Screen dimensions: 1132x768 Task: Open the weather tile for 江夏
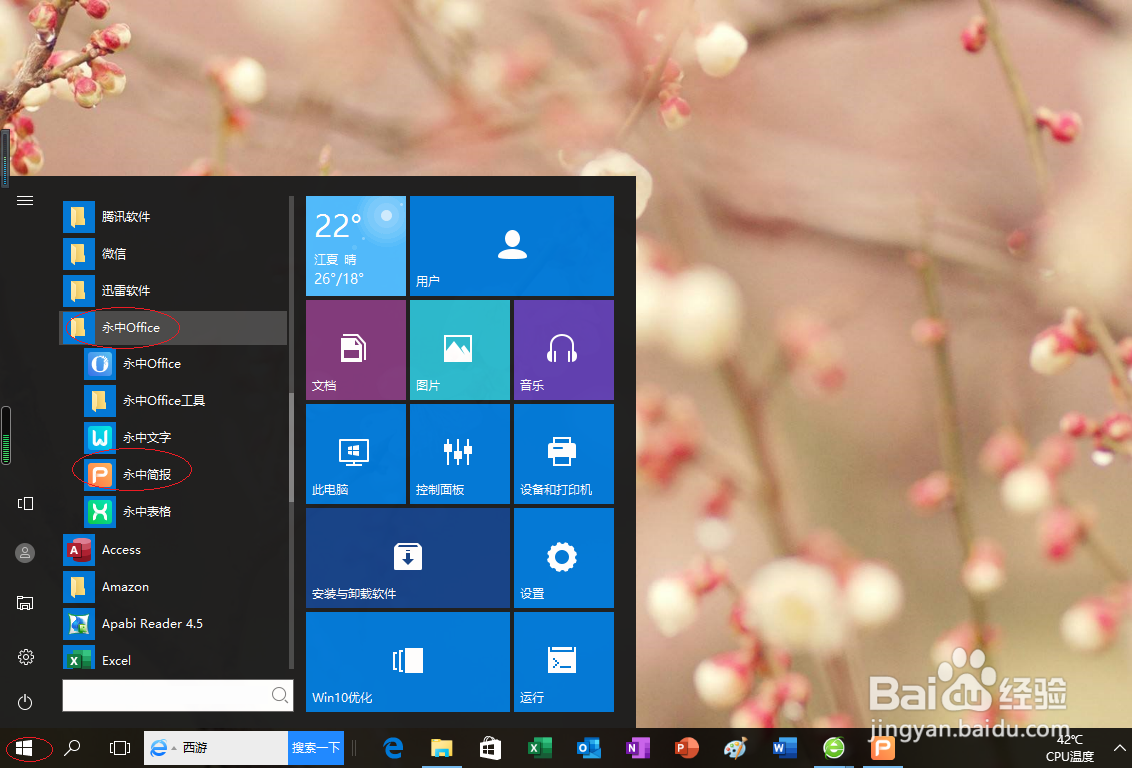point(356,246)
